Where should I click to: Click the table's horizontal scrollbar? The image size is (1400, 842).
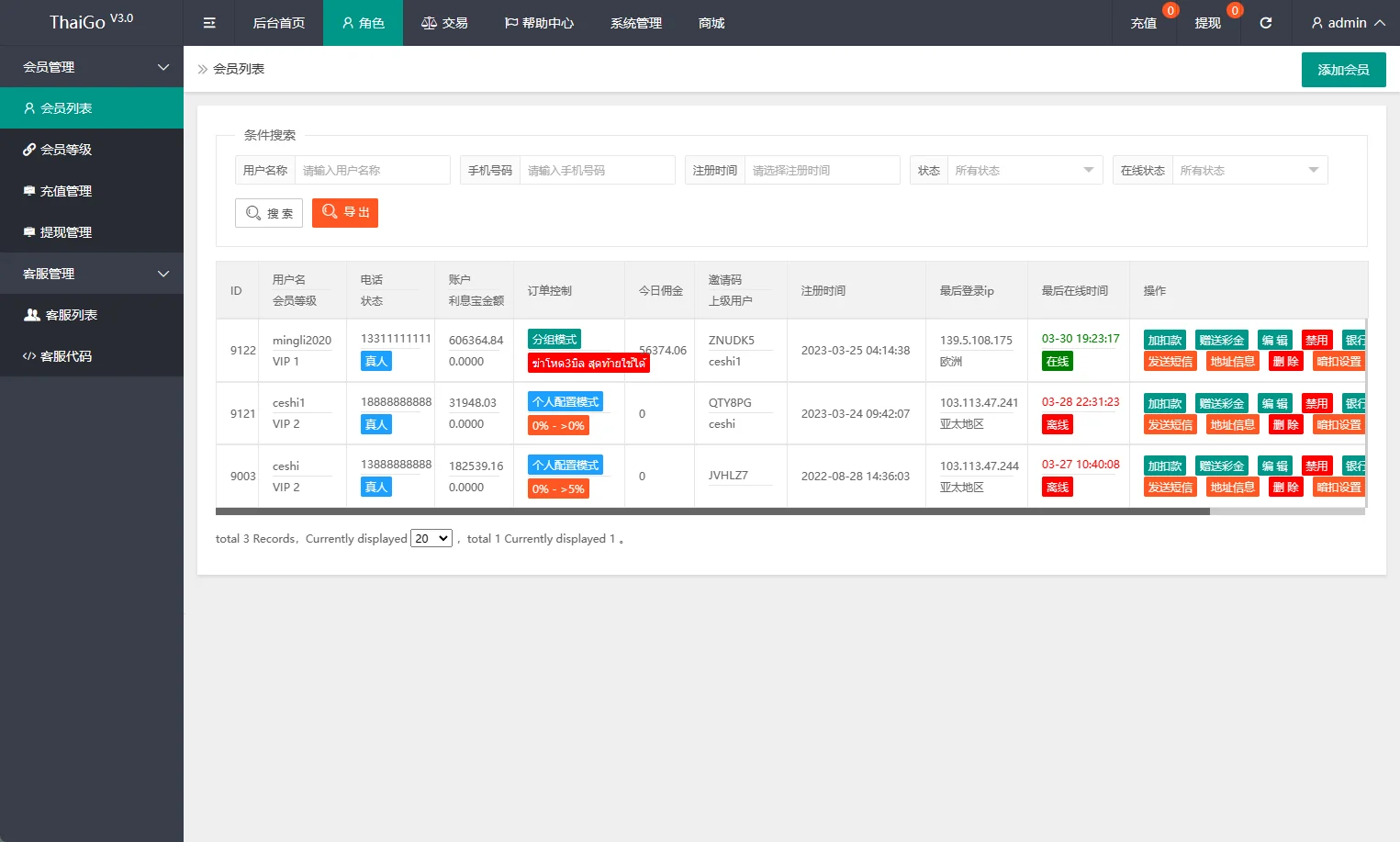712,511
